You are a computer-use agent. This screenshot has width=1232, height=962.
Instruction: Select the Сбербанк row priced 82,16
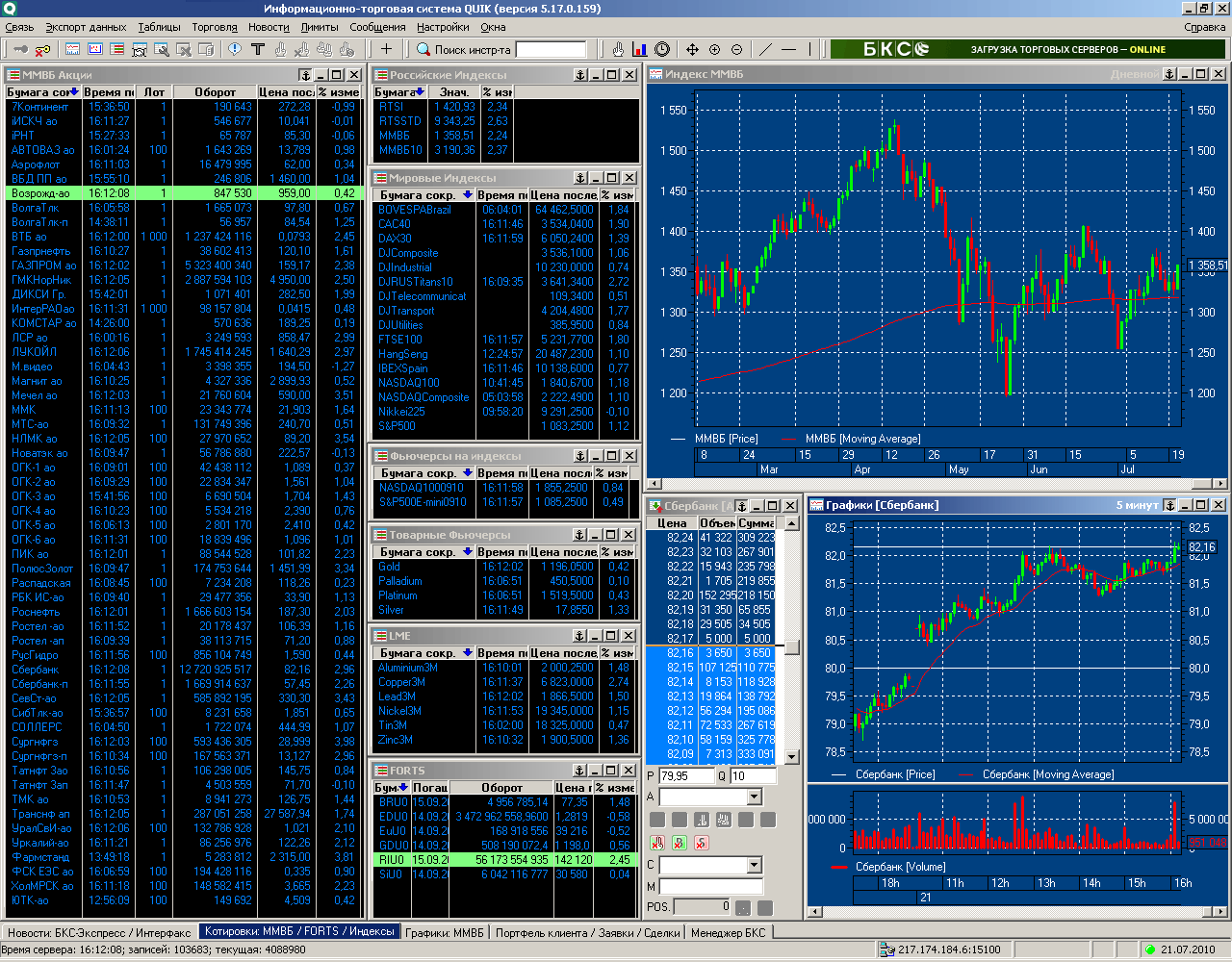tap(183, 670)
